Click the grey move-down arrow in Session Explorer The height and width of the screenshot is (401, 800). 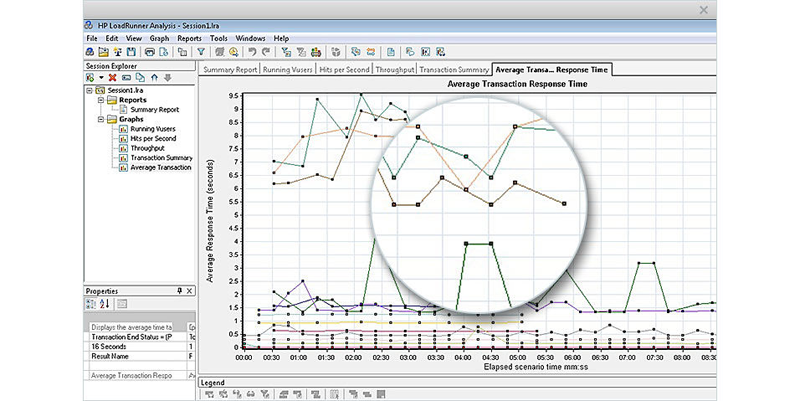(x=167, y=77)
